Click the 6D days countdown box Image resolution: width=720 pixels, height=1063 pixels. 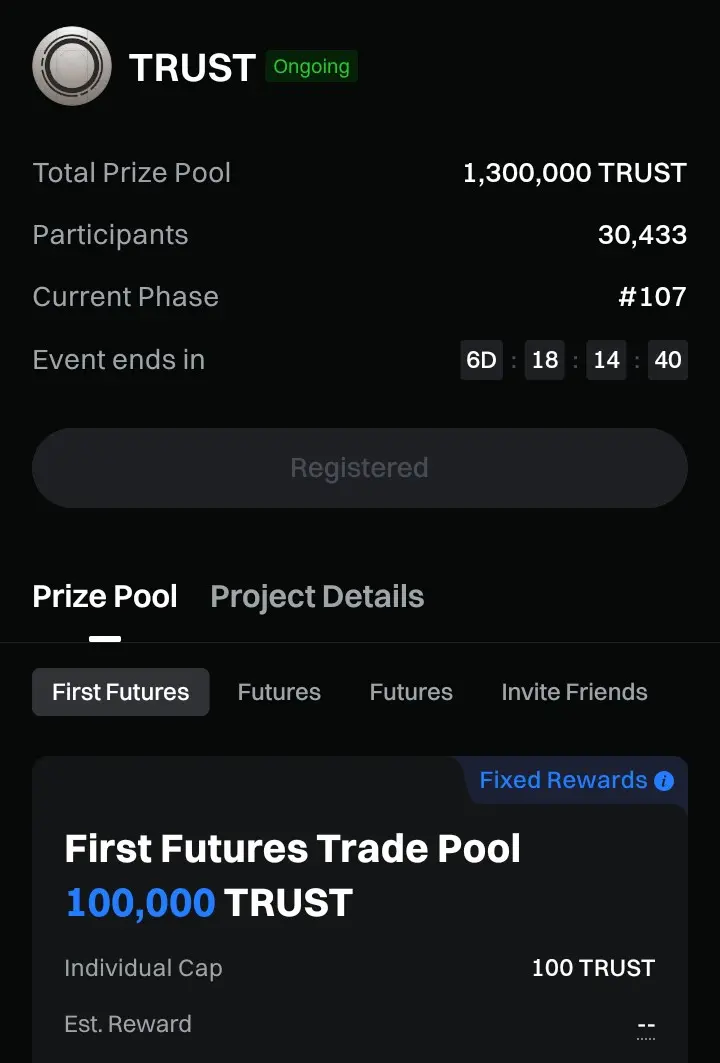pyautogui.click(x=482, y=360)
